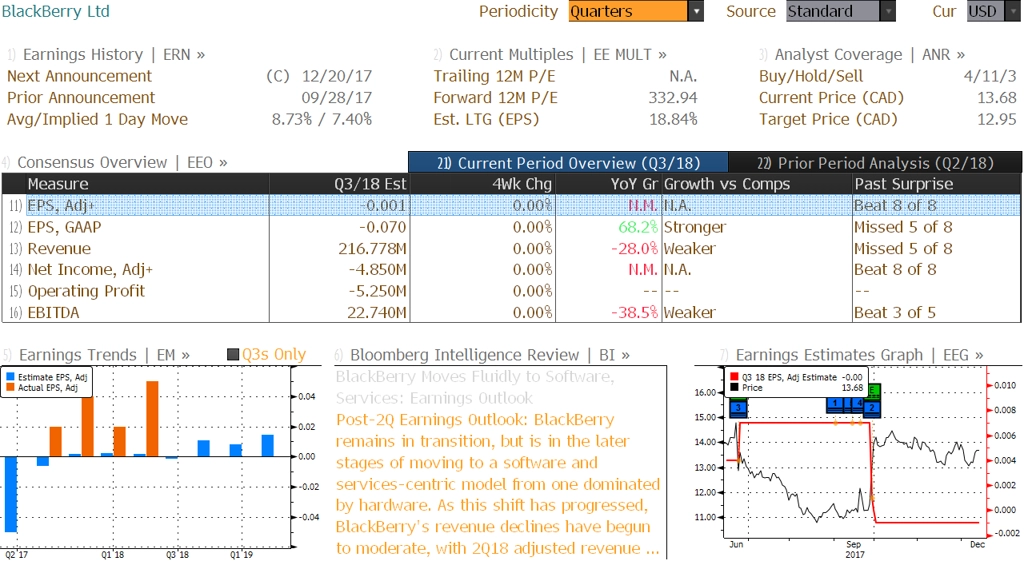This screenshot has height=561, width=1024.
Task: Click the tallest orange Actual EPS bar
Action: coord(152,419)
